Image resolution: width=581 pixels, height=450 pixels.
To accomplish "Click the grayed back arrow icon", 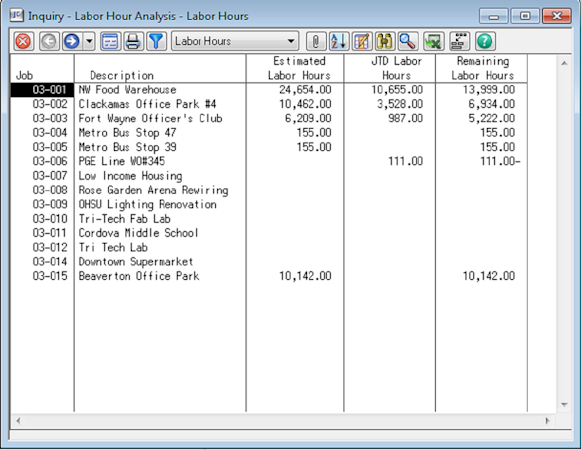I will click(x=49, y=41).
